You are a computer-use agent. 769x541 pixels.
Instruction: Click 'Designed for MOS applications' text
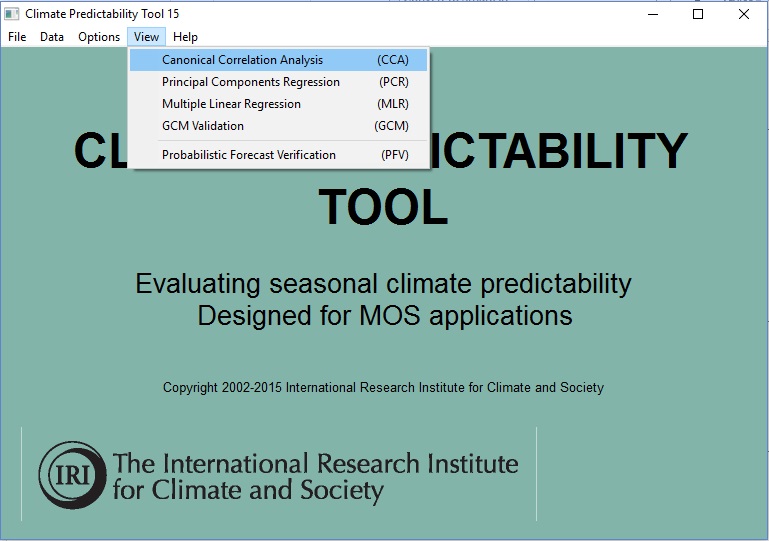(x=384, y=315)
